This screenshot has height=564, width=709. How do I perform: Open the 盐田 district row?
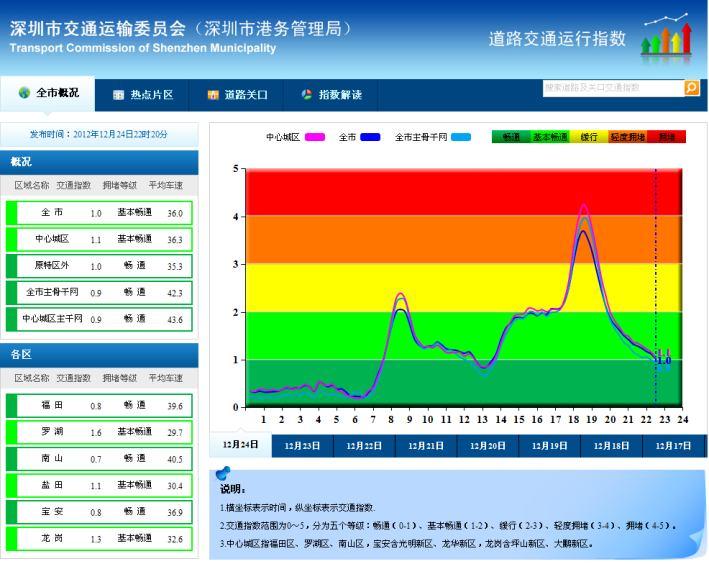(99, 485)
